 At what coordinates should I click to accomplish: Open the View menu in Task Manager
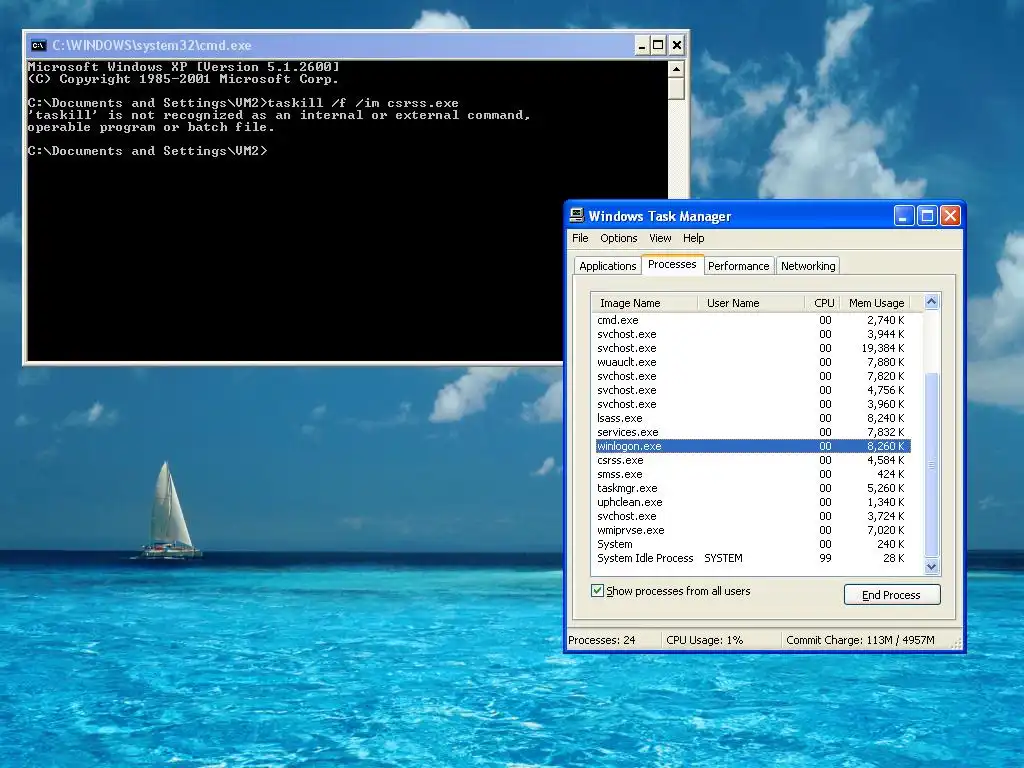click(660, 238)
